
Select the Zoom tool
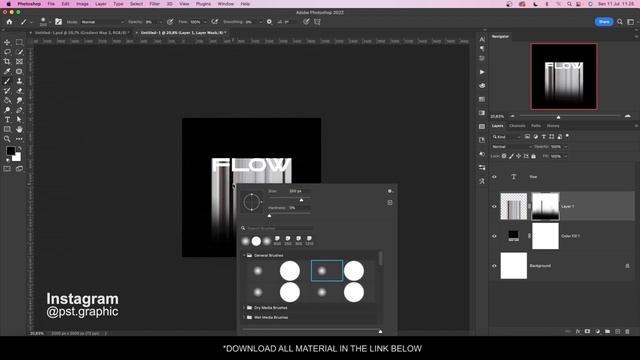7,139
